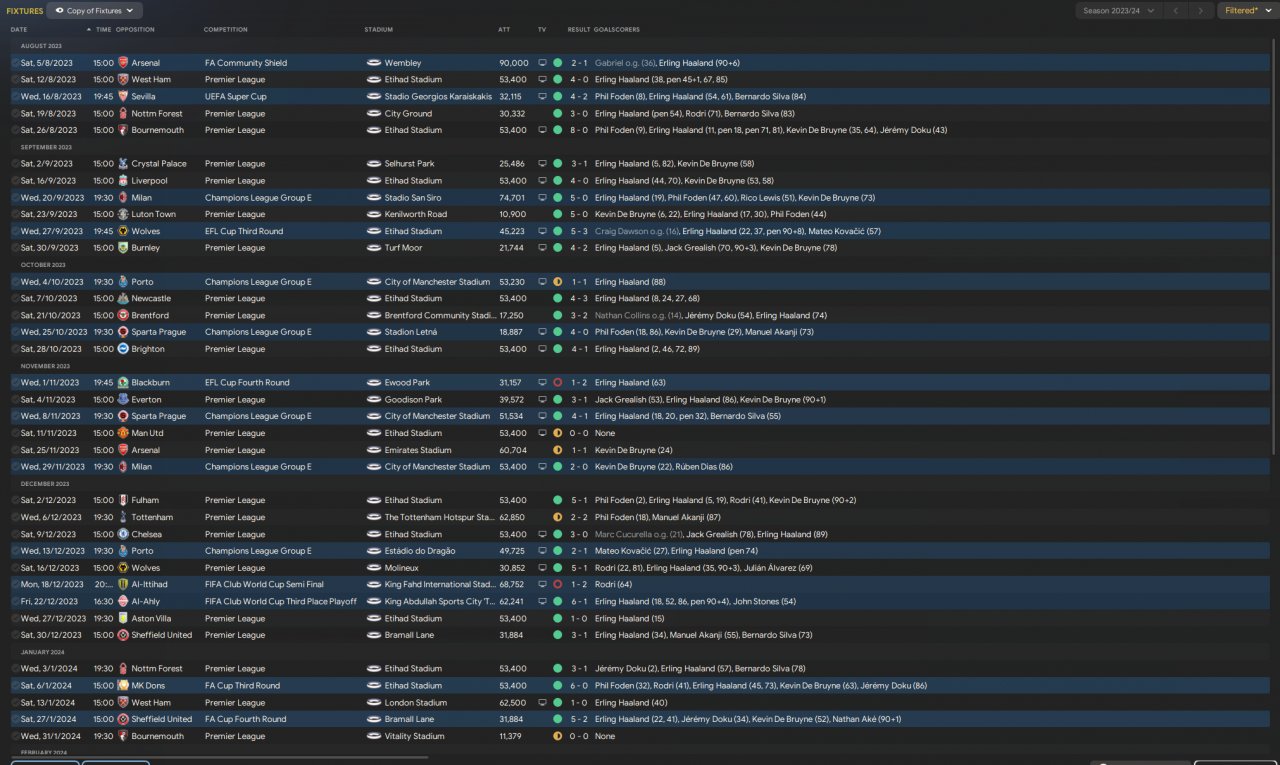
Task: Click the Arsenal badge in the Community Shield row
Action: coord(122,63)
